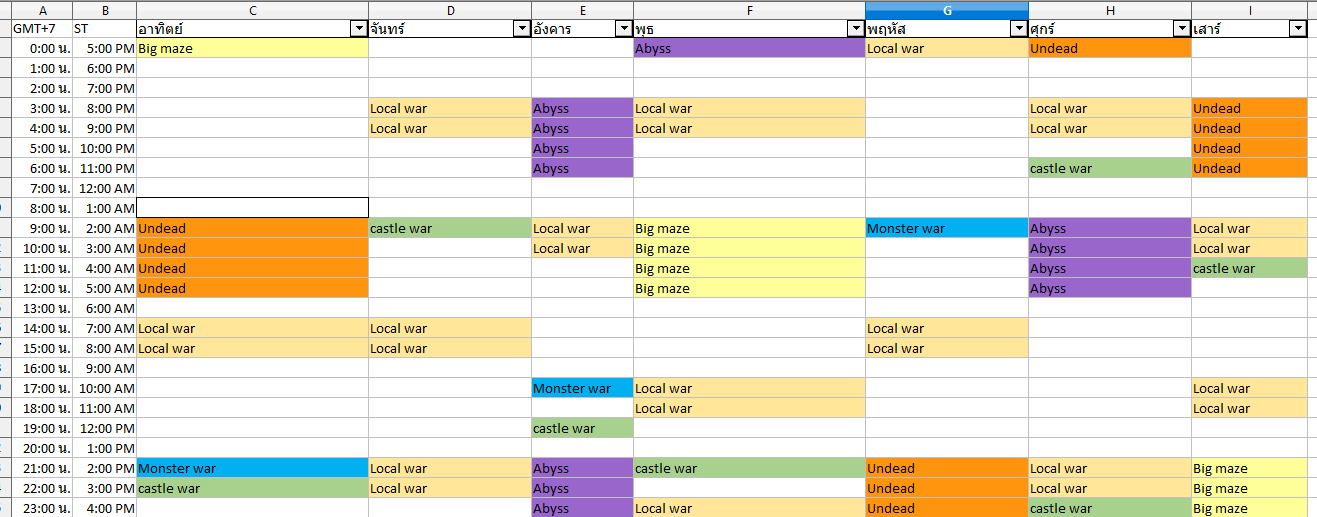Expand the เสาร์ filter dropdown arrow
Screen dimensions: 1317x517
1298,29
